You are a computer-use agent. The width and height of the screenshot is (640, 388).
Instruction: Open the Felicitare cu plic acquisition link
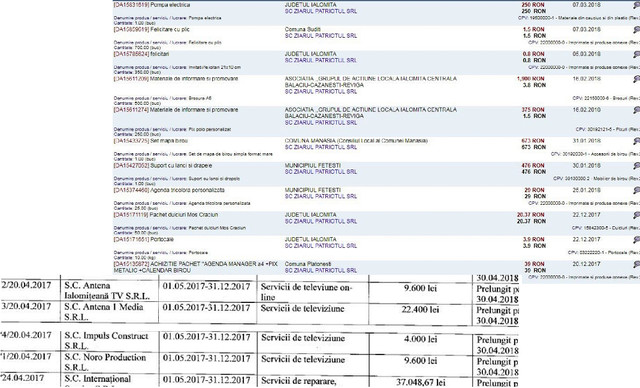pyautogui.click(x=151, y=29)
